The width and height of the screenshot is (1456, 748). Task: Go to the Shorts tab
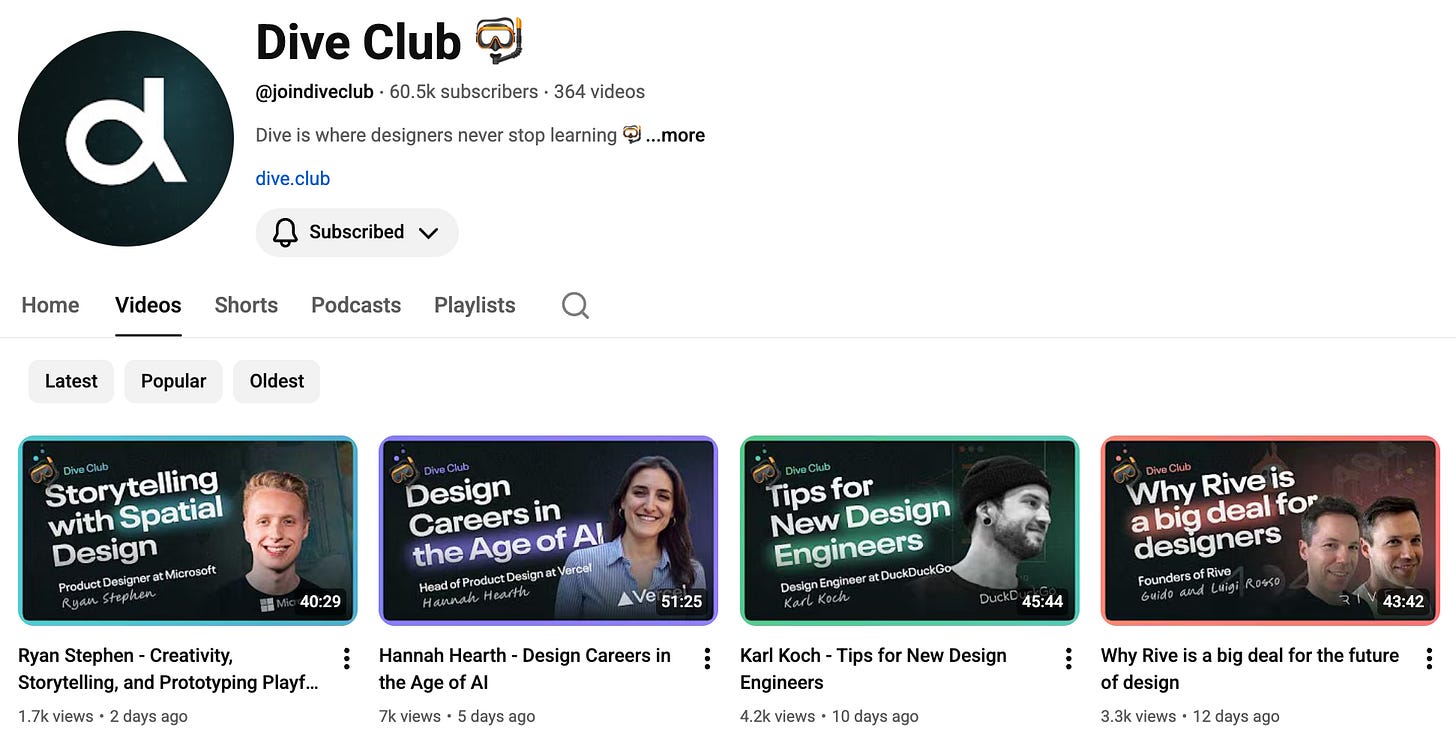(x=246, y=305)
